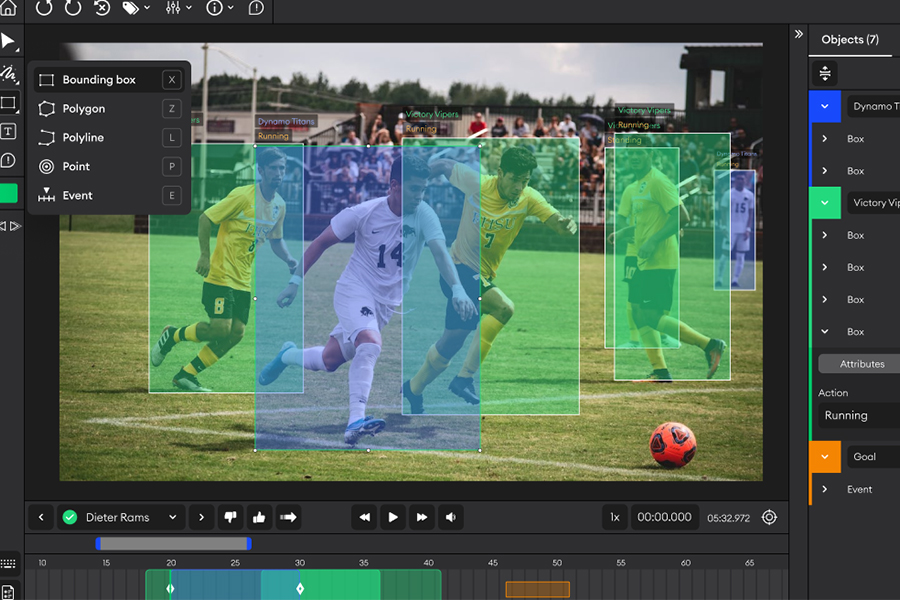Expand first Box under Victory Vipers
This screenshot has height=600, width=900.
(825, 235)
